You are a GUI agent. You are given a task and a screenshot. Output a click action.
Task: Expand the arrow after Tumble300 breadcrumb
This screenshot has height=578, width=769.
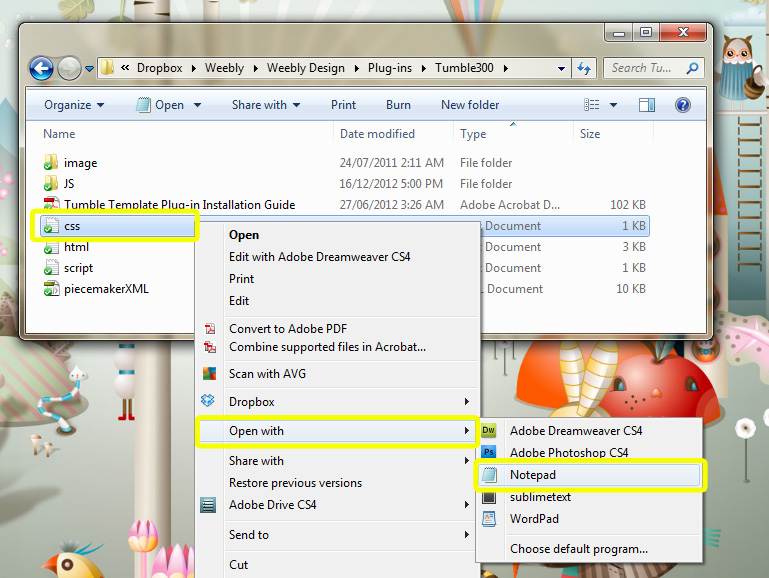pos(505,68)
